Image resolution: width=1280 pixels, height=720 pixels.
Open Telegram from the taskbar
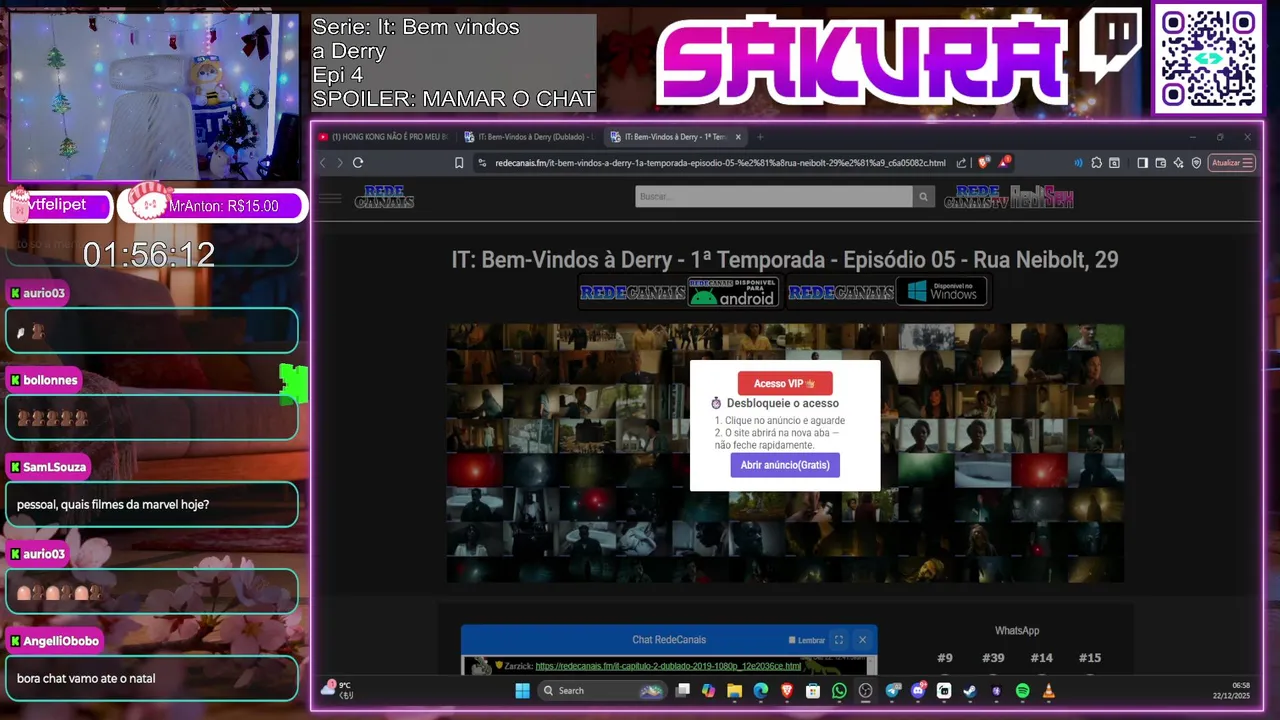pos(892,691)
